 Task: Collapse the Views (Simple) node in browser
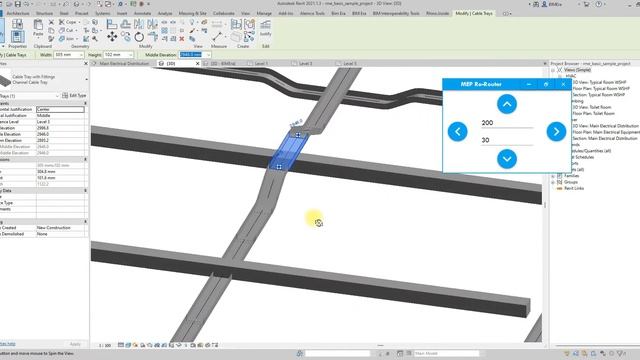[x=553, y=70]
